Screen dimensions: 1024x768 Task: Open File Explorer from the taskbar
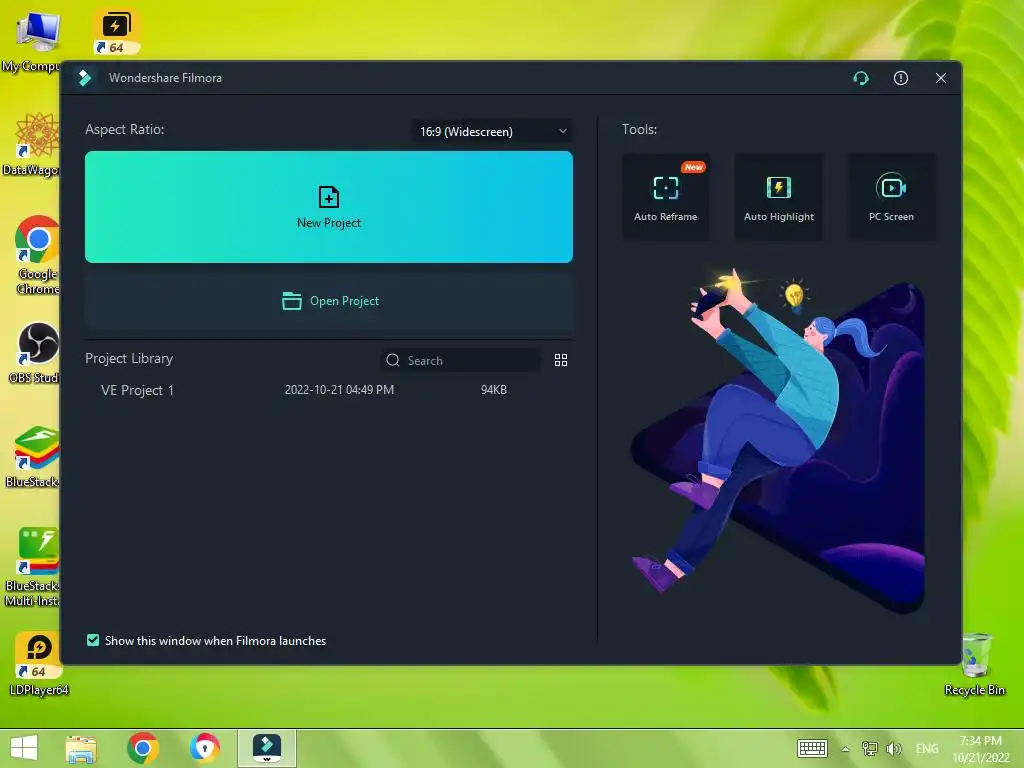(x=81, y=748)
